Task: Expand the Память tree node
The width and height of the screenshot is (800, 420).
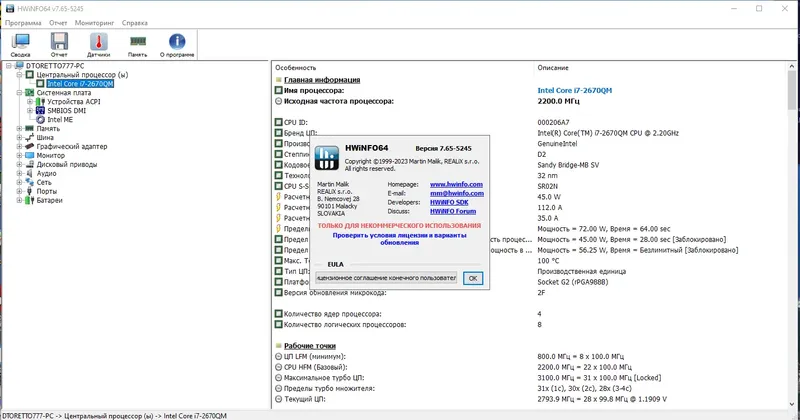Action: 19,129
